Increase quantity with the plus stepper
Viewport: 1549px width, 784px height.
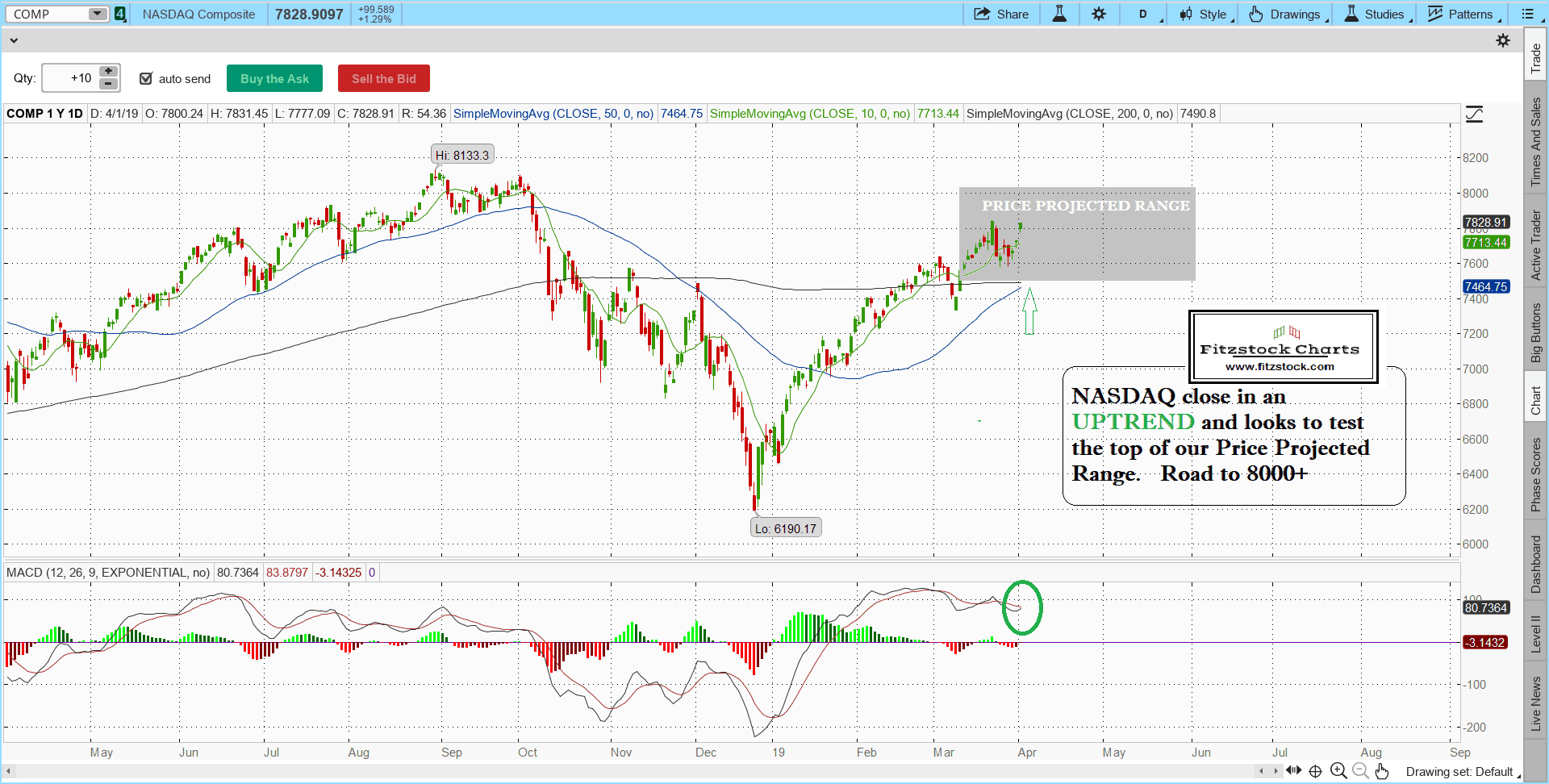pos(108,72)
